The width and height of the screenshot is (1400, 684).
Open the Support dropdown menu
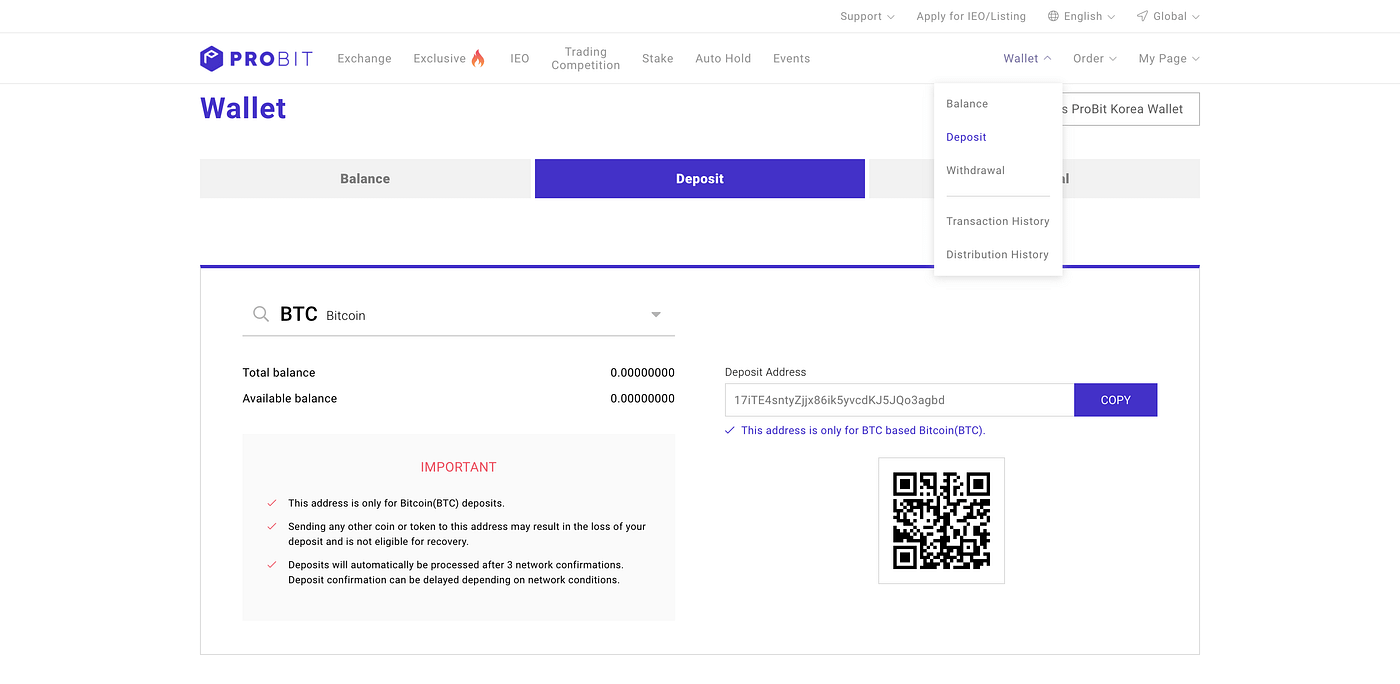pyautogui.click(x=867, y=16)
